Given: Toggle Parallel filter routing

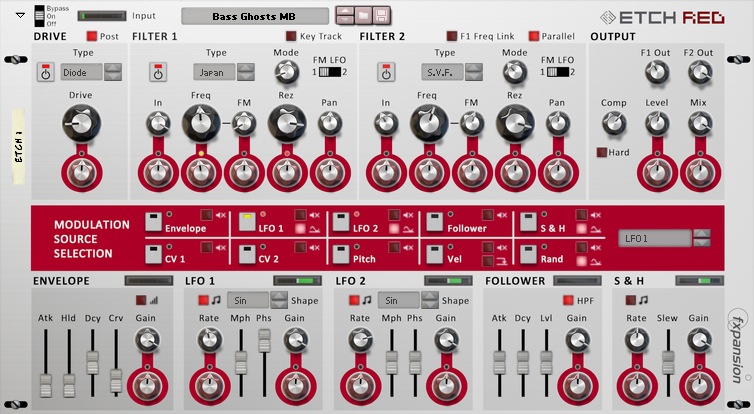Looking at the screenshot, I should pos(533,36).
